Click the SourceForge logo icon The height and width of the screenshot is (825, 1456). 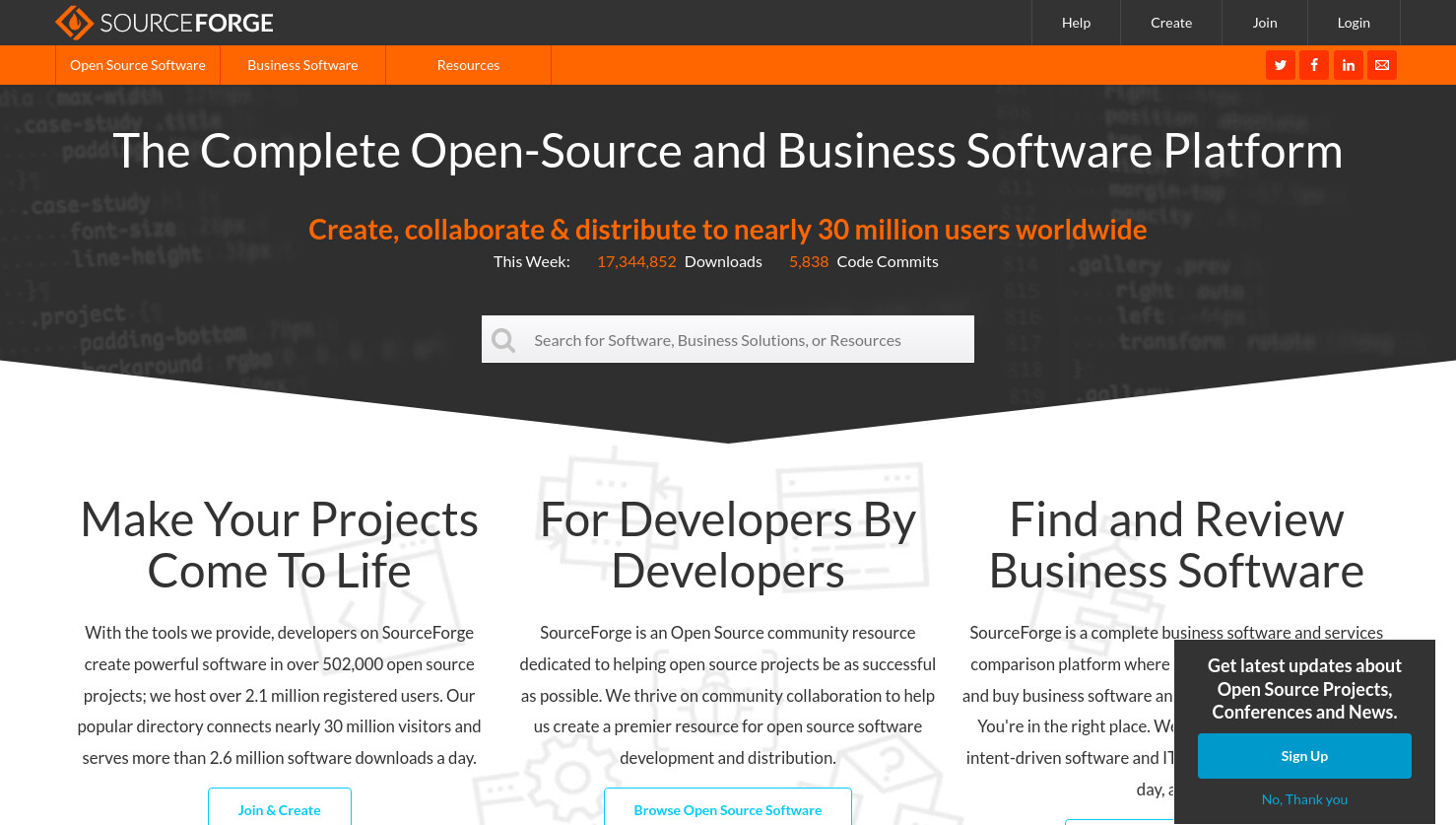74,22
